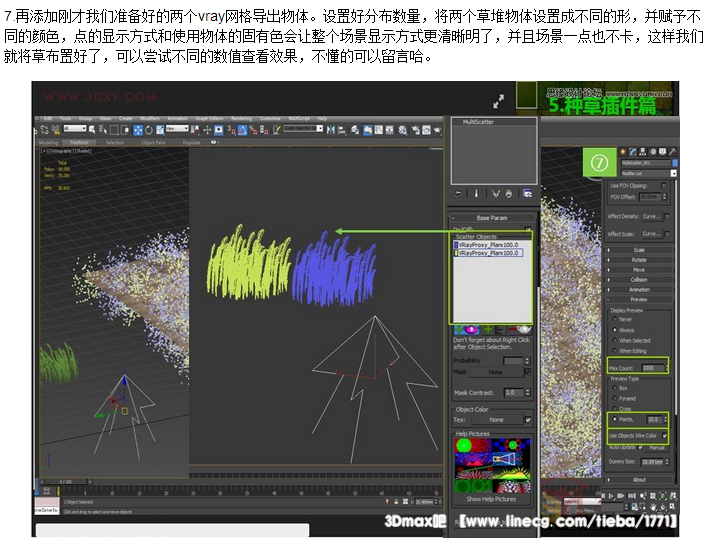
Task: Click the Object Color Tex None button
Action: click(496, 420)
